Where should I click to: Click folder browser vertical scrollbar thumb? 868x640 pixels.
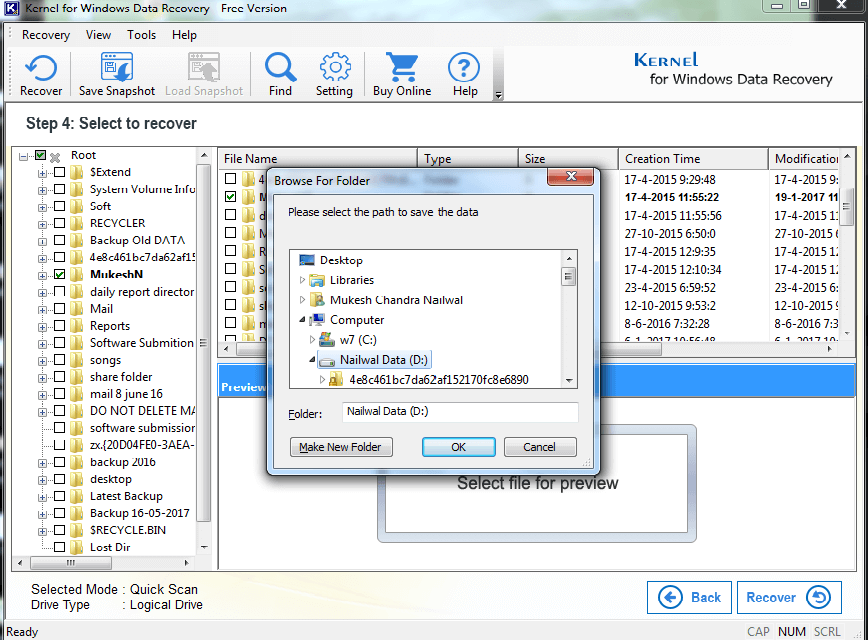point(568,276)
